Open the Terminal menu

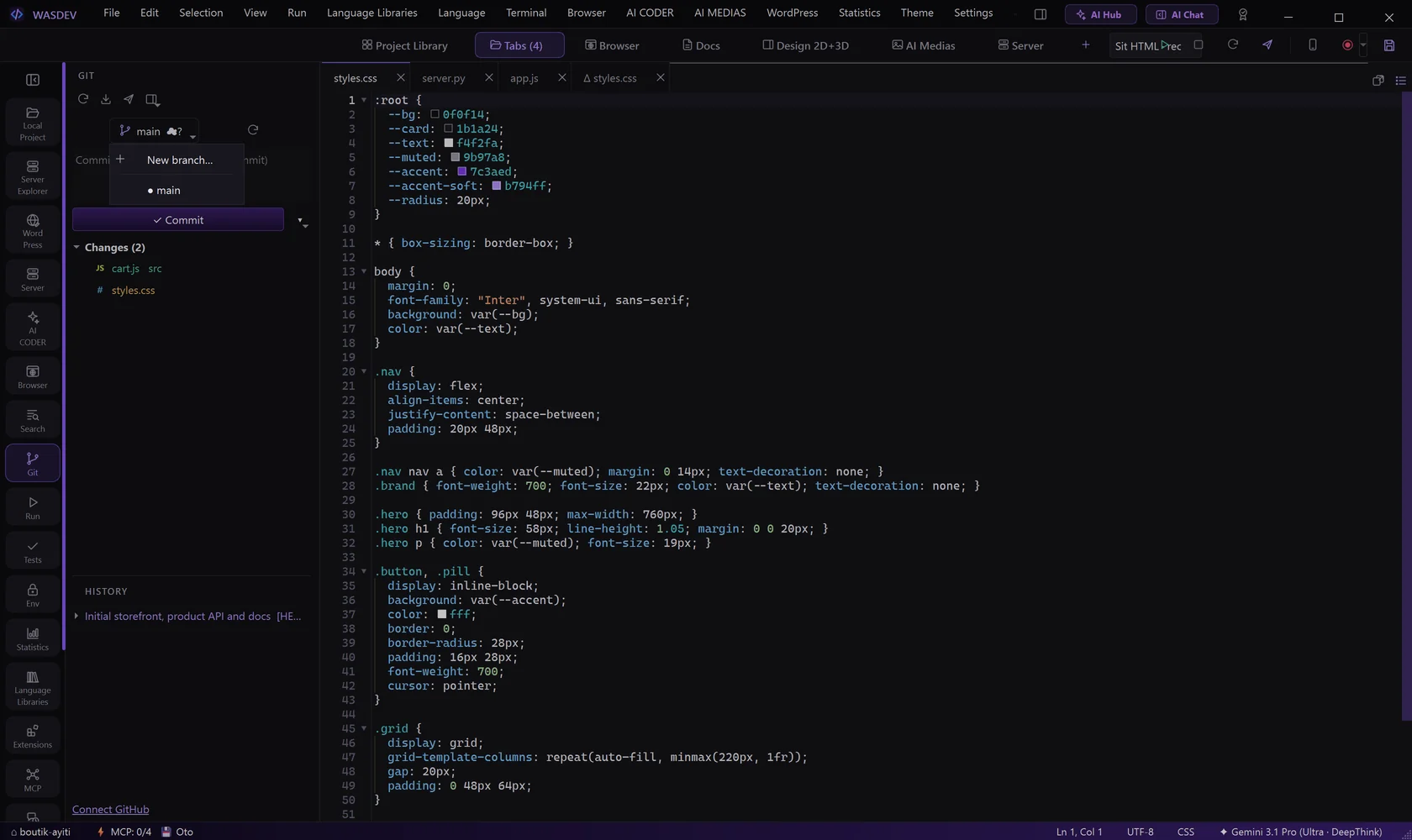coord(526,13)
